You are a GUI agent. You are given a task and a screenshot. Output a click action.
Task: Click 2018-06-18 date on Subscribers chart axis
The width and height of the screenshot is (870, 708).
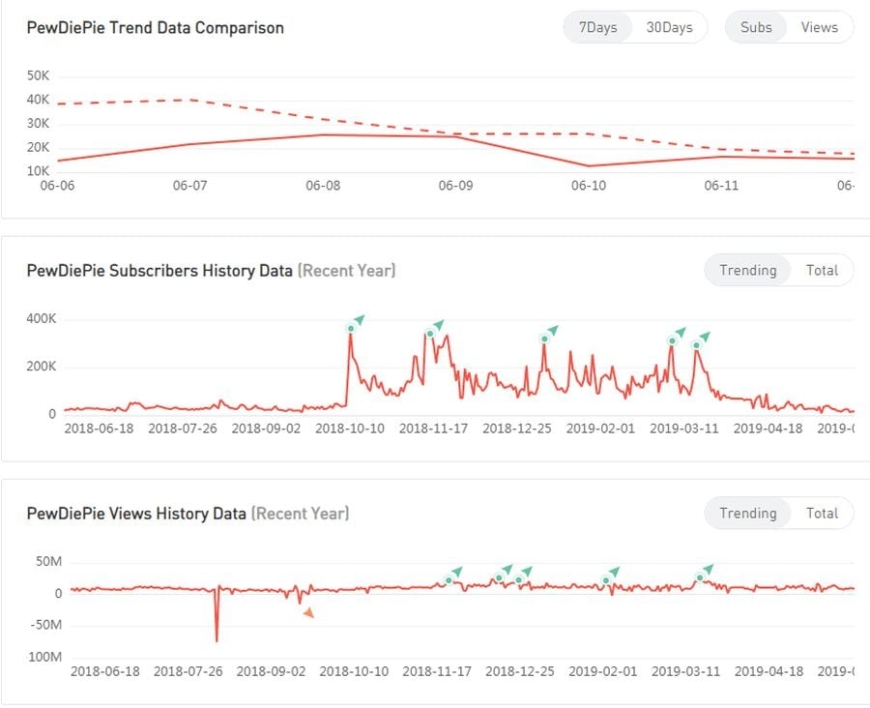99,428
